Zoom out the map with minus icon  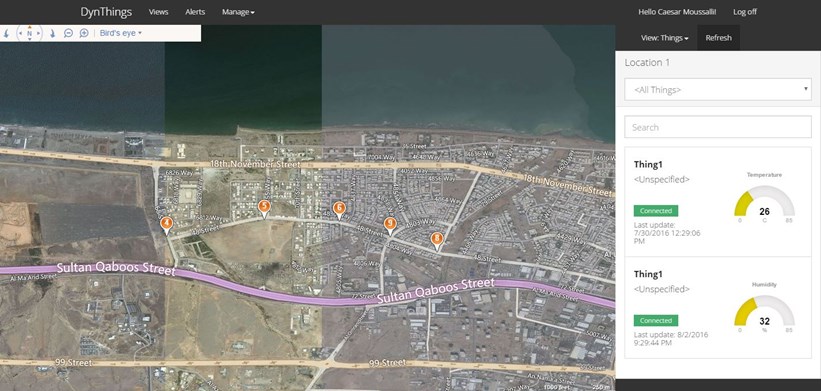click(x=68, y=33)
